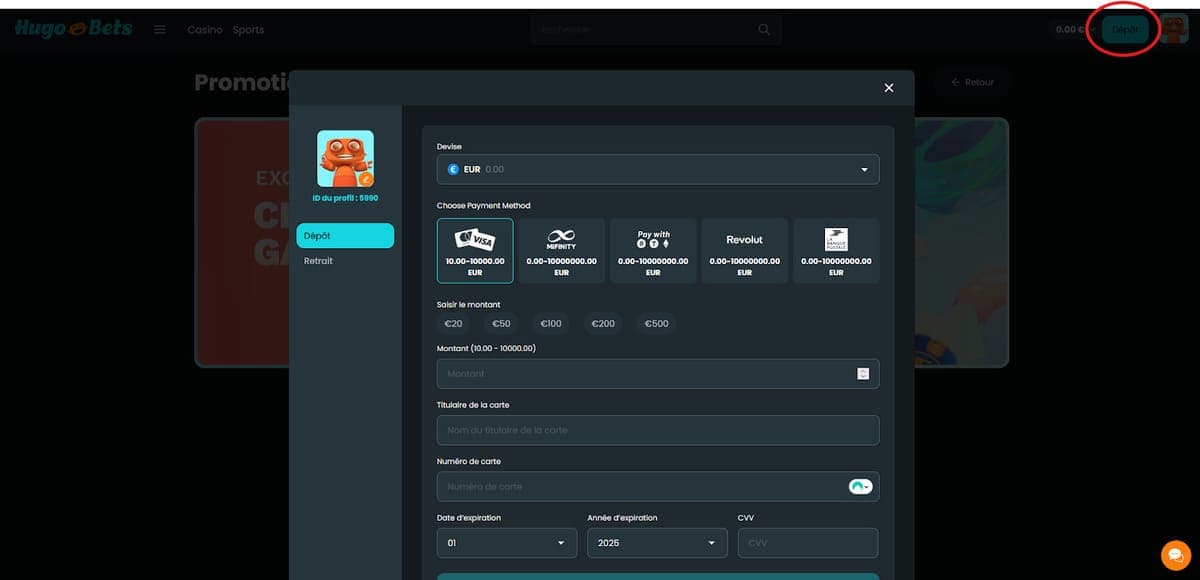Choose La Banque Postale payment option
The width and height of the screenshot is (1200, 580).
click(x=836, y=250)
